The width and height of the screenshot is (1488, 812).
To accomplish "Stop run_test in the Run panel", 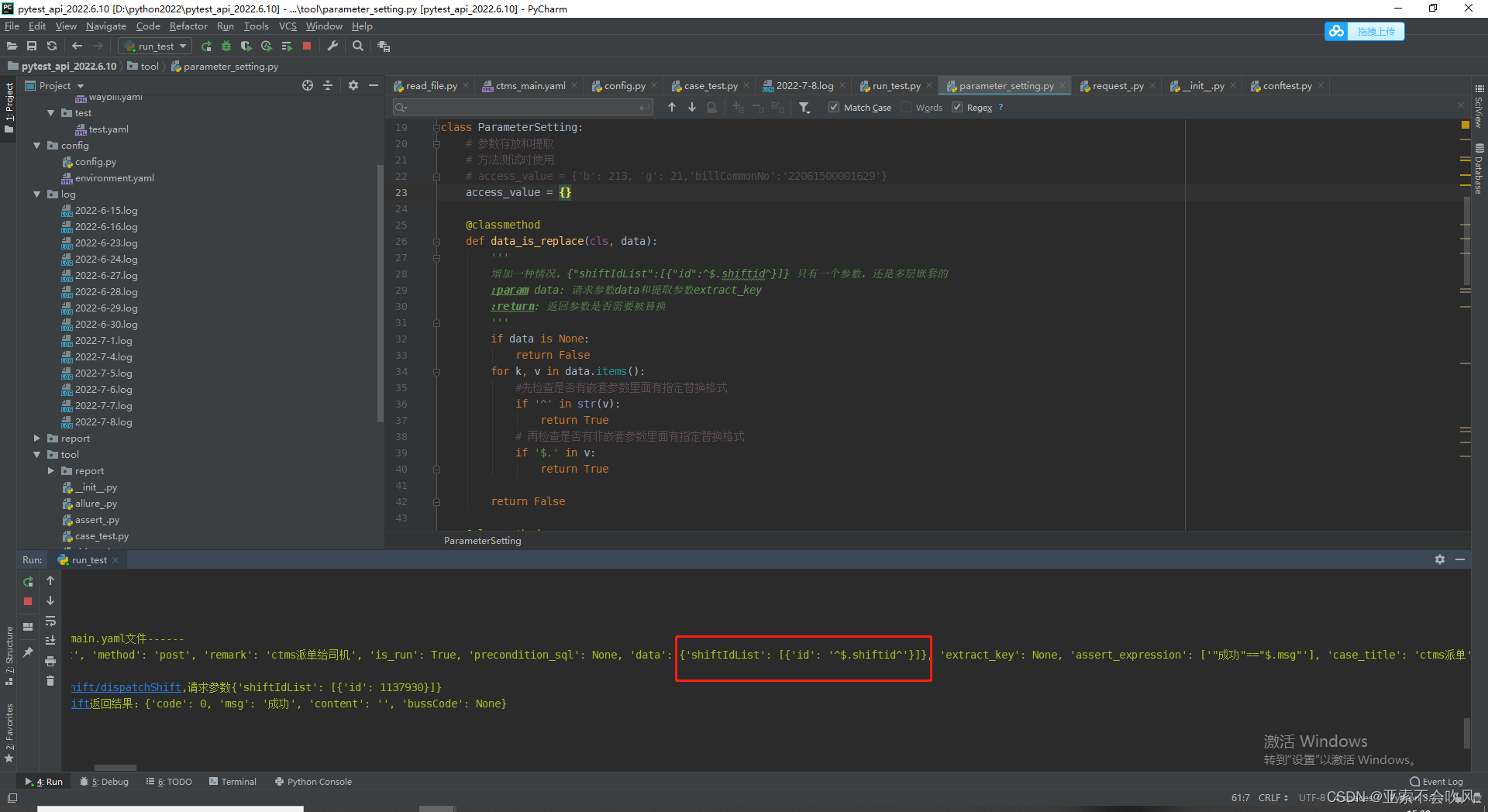I will pos(28,601).
